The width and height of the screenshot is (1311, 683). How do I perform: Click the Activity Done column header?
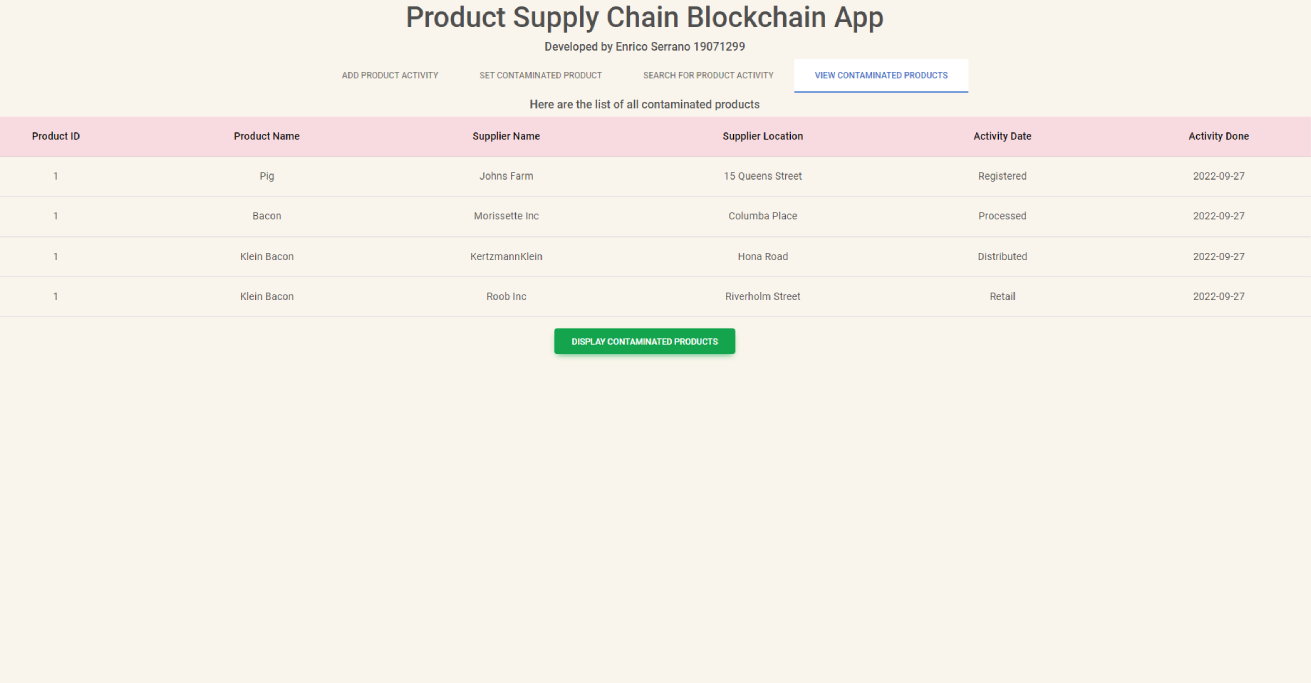(x=1219, y=136)
